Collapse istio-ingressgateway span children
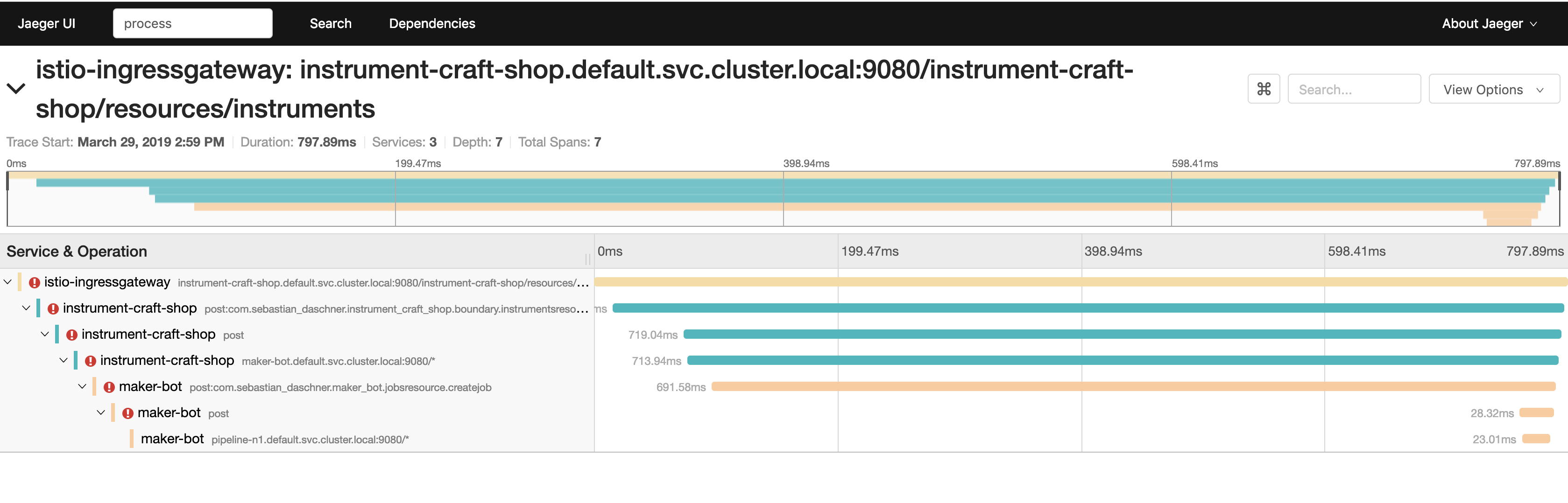 click(x=8, y=282)
